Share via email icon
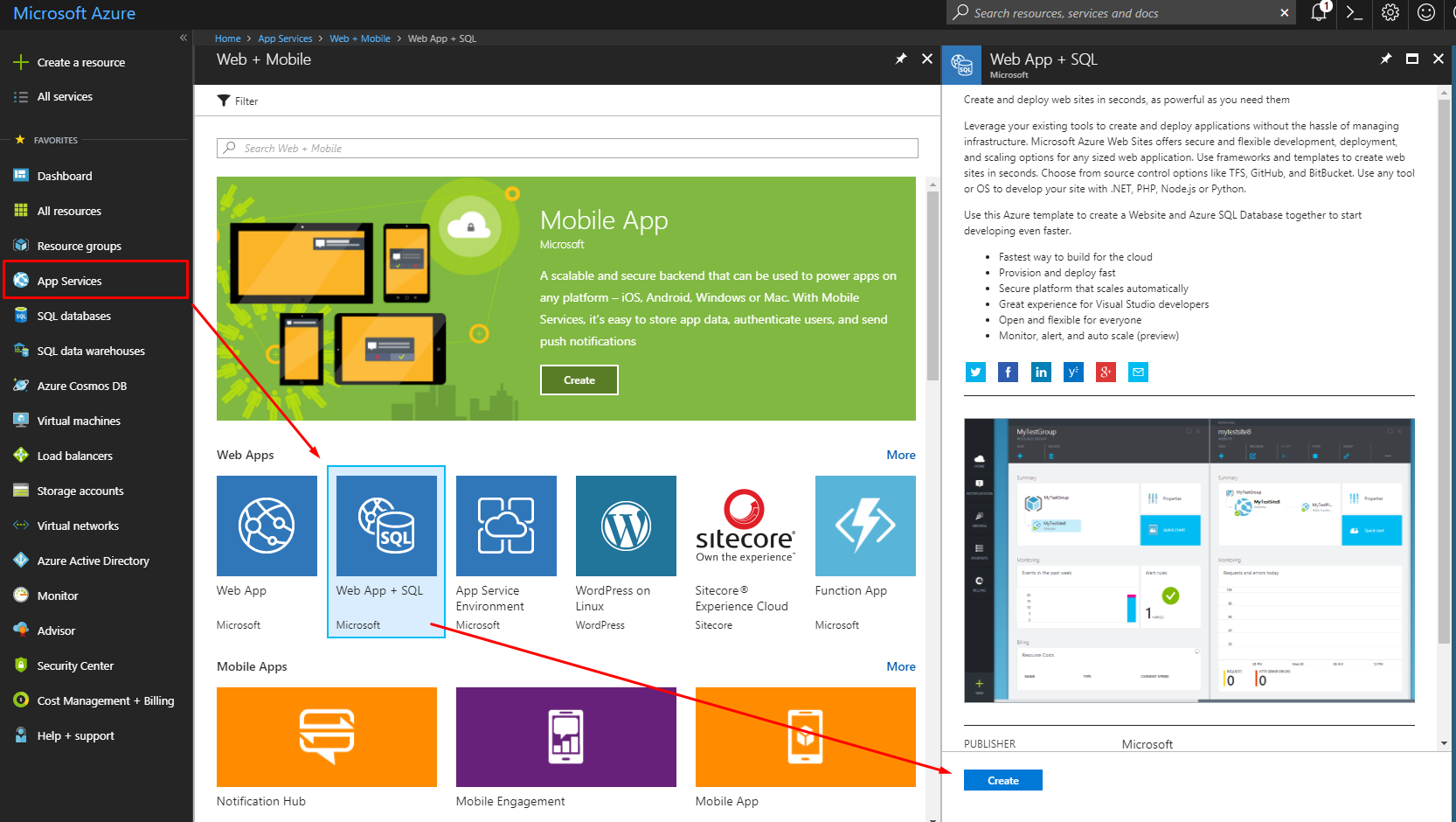The height and width of the screenshot is (822, 1456). pyautogui.click(x=1138, y=373)
